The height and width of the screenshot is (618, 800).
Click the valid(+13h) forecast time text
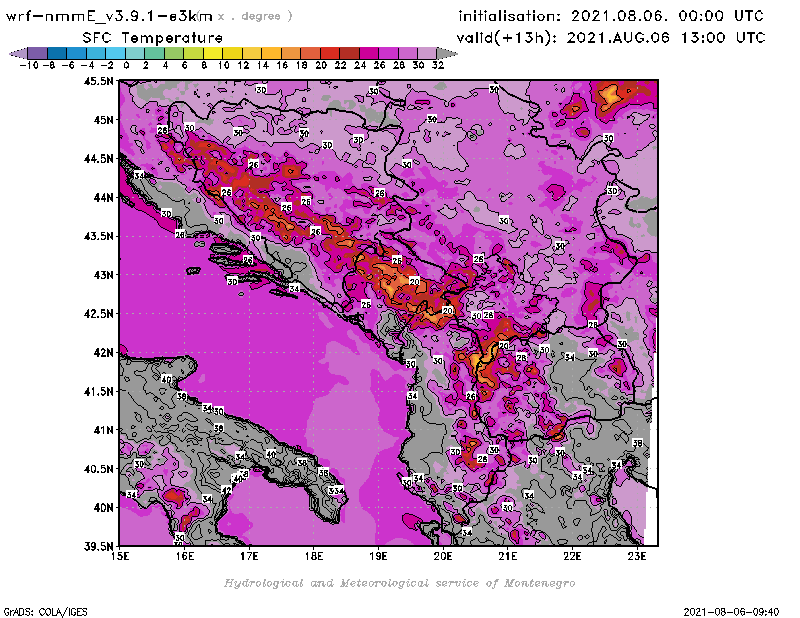tap(611, 37)
